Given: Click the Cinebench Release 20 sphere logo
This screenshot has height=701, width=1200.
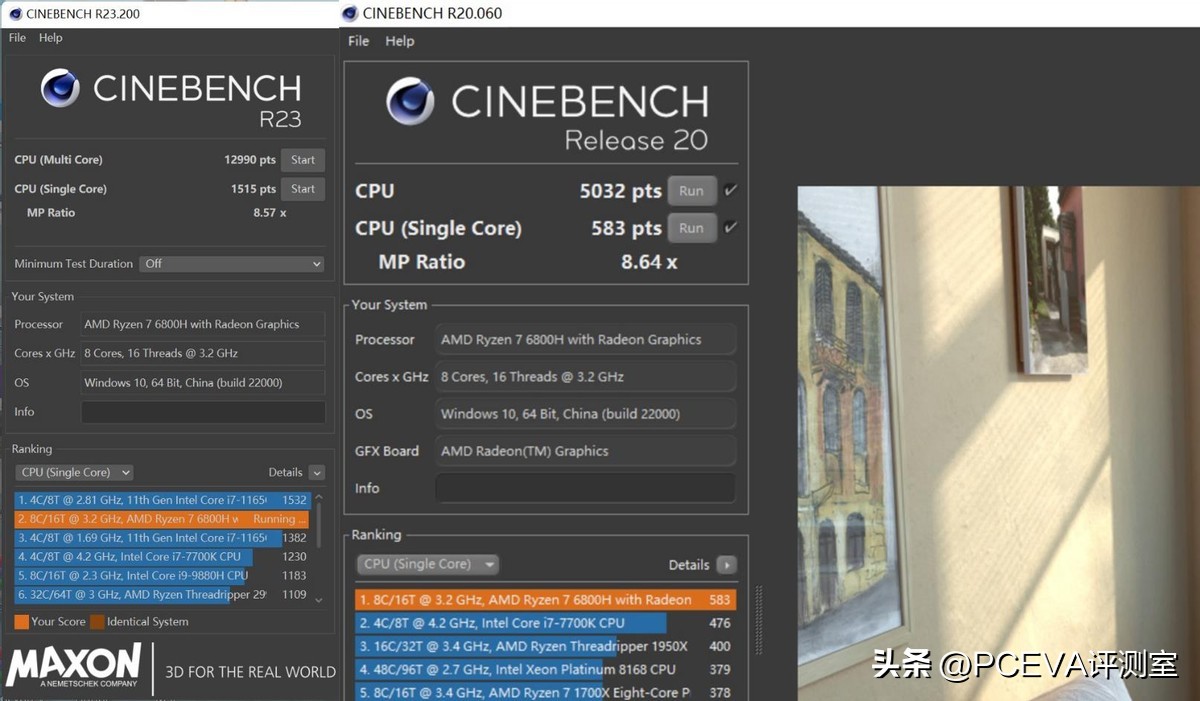Looking at the screenshot, I should pyautogui.click(x=411, y=101).
